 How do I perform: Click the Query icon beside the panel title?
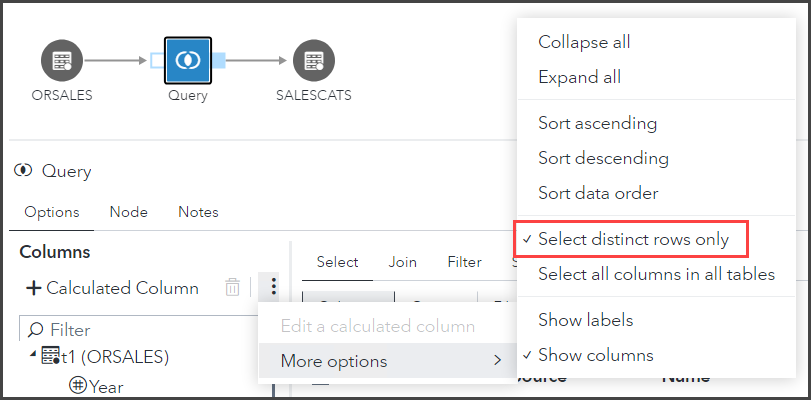point(24,171)
